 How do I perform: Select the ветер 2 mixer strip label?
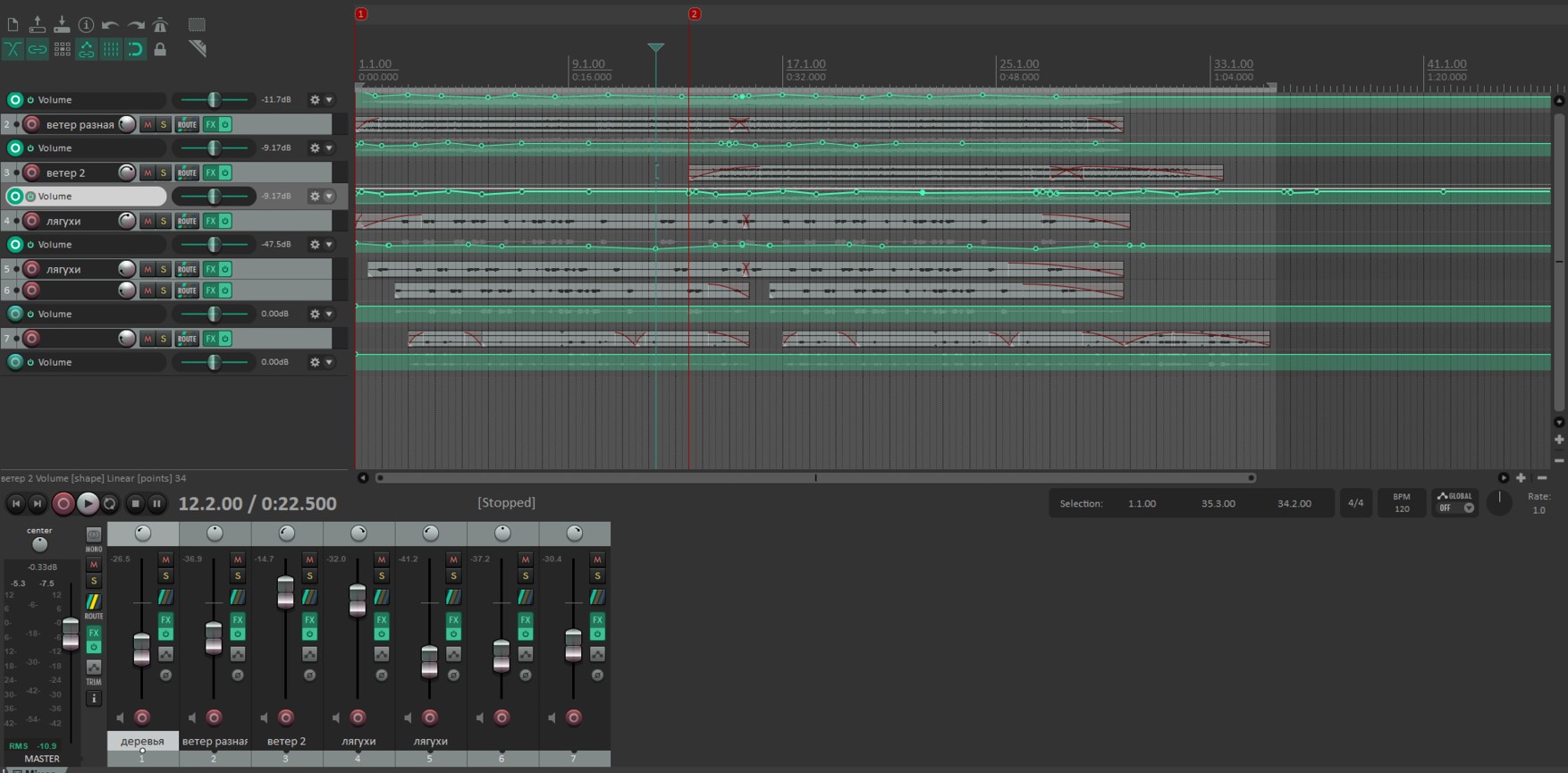[x=286, y=741]
